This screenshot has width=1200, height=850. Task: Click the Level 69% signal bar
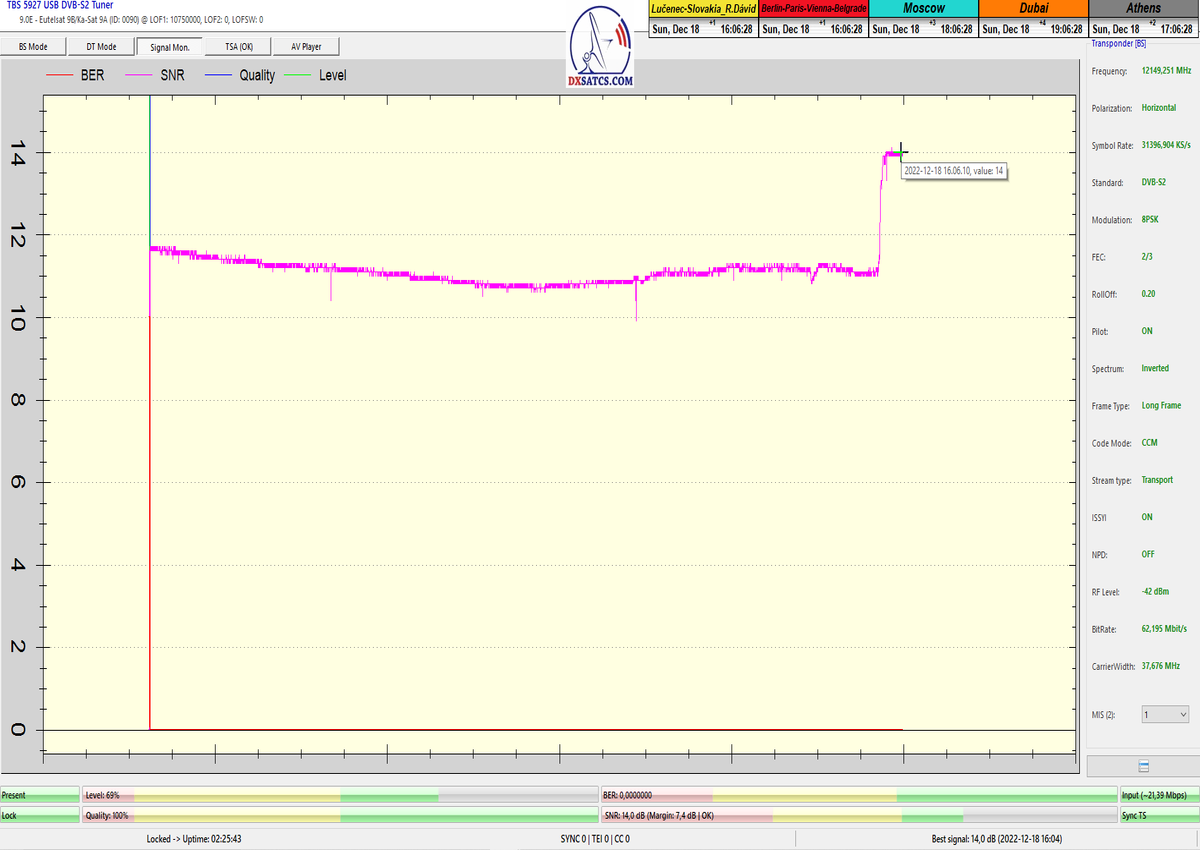coord(340,795)
